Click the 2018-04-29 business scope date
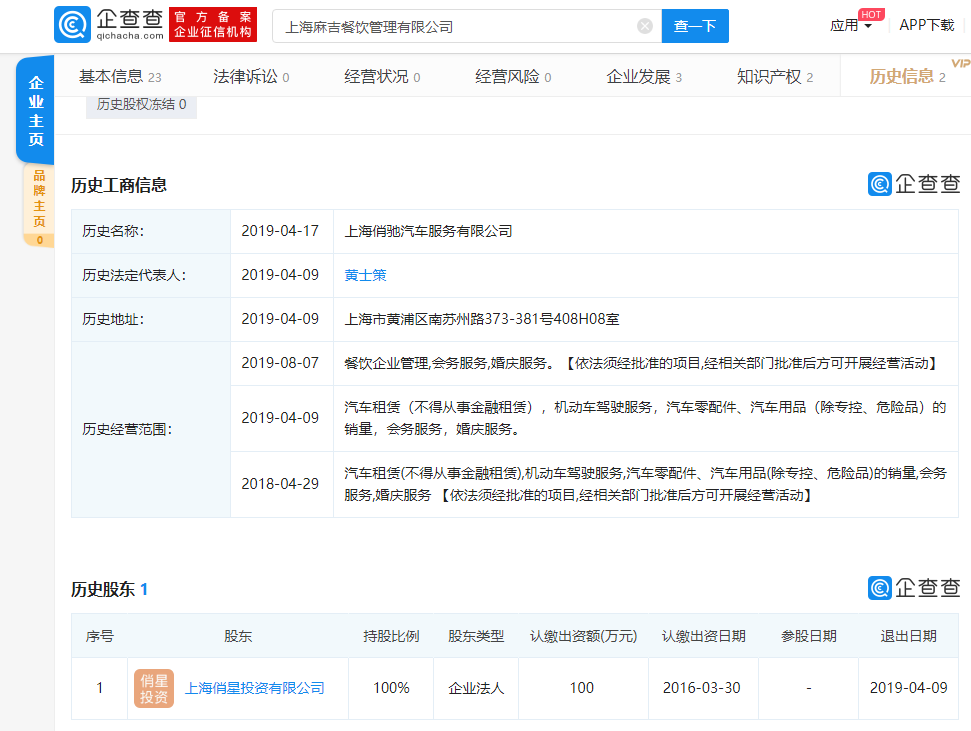 (280, 484)
